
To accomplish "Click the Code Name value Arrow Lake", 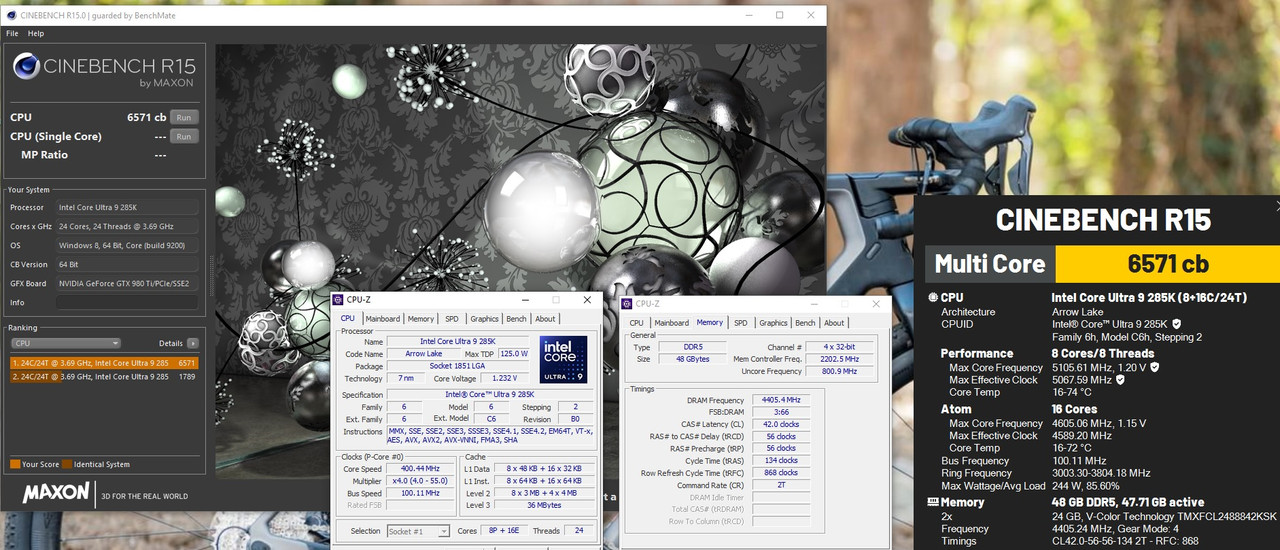I will 422,354.
